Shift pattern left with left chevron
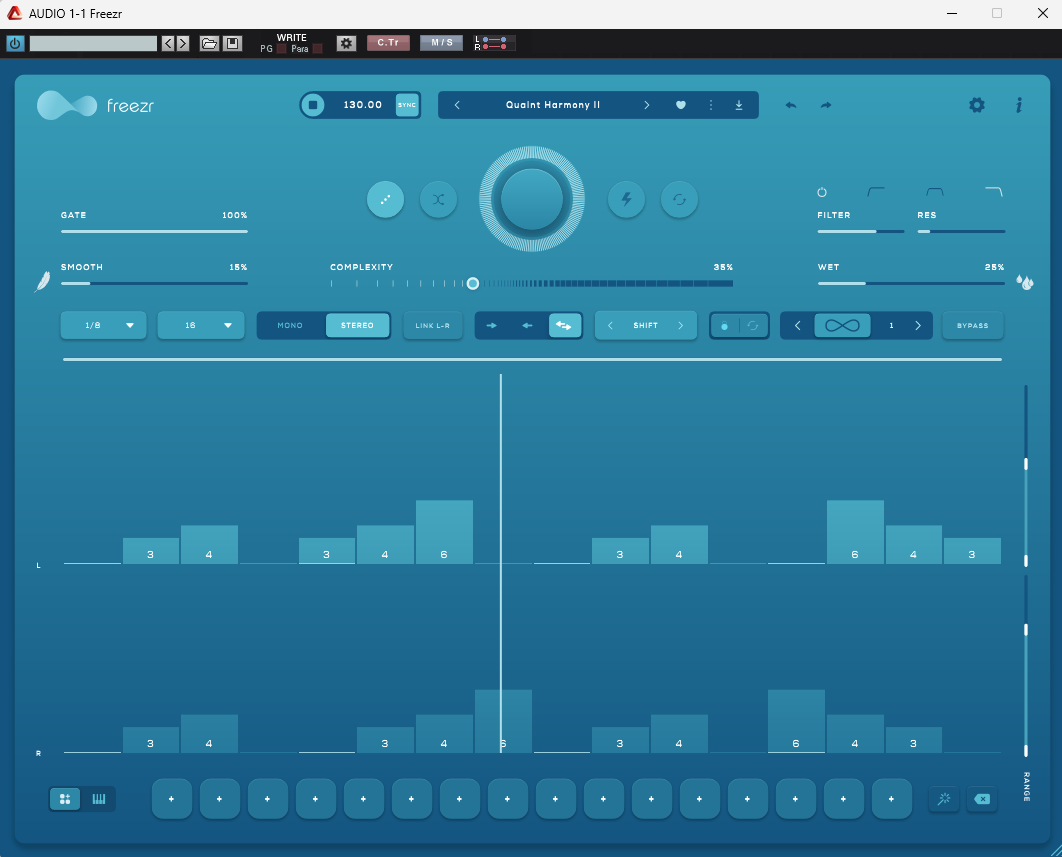This screenshot has height=857, width=1062. 610,326
